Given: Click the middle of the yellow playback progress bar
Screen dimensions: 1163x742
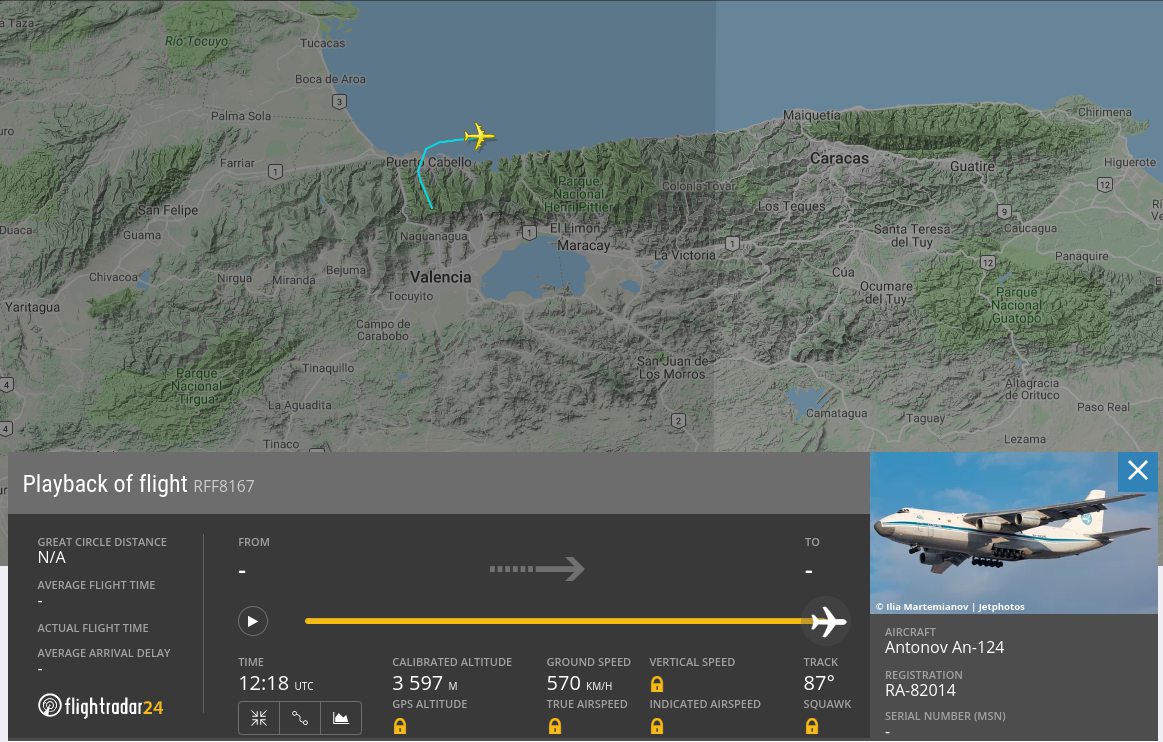Looking at the screenshot, I should (558, 621).
